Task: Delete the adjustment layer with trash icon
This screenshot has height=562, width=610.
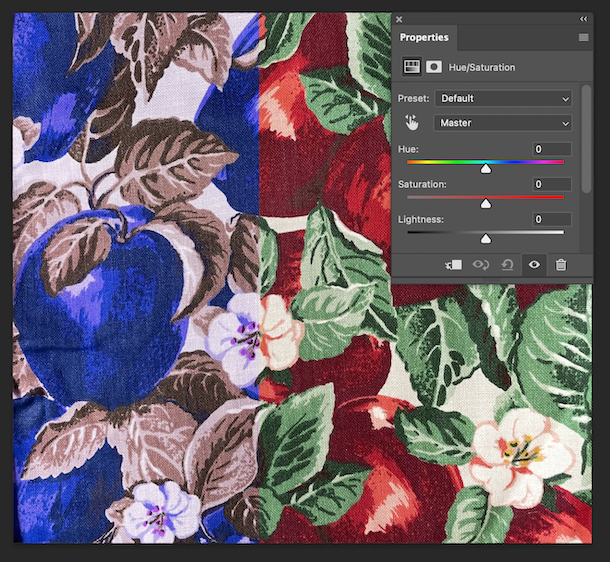Action: tap(561, 265)
